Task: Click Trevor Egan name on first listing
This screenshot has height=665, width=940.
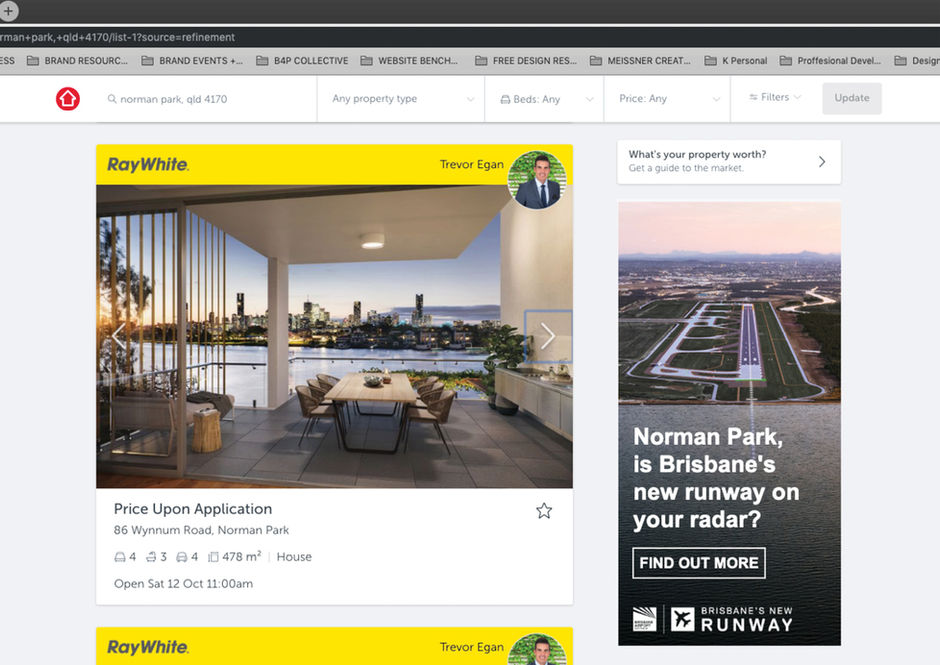Action: [471, 164]
